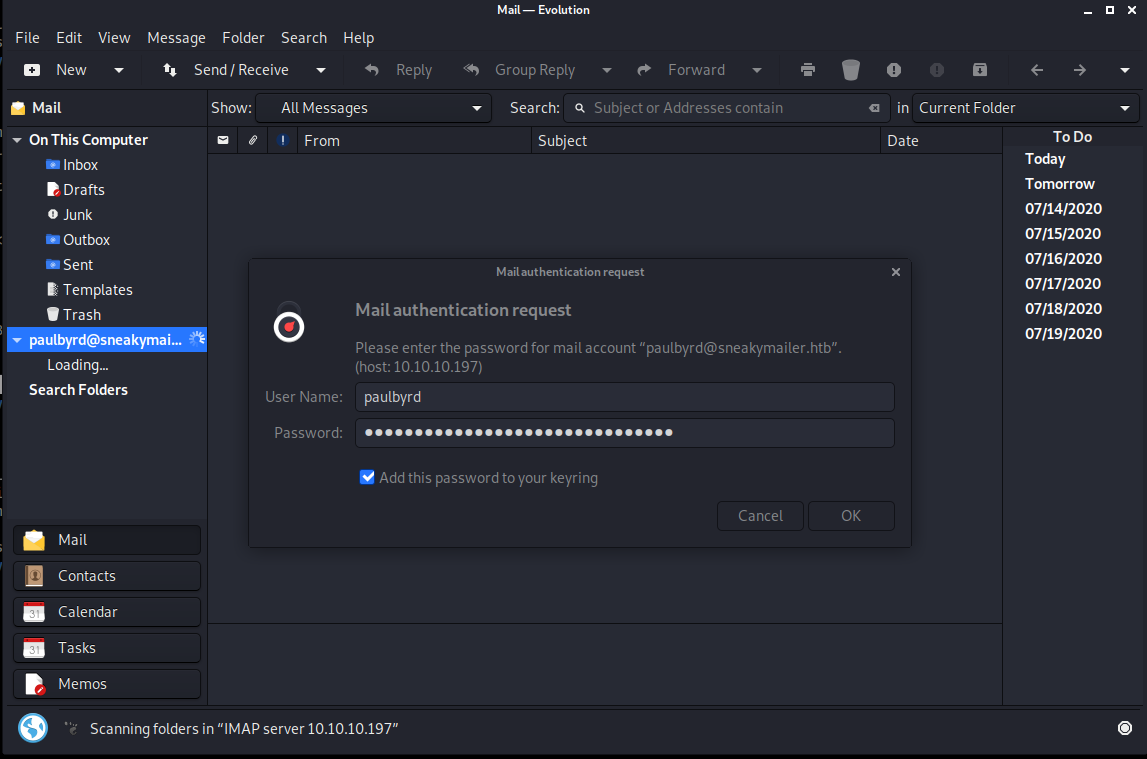Open the Edit menu
The height and width of the screenshot is (759, 1147).
point(69,37)
